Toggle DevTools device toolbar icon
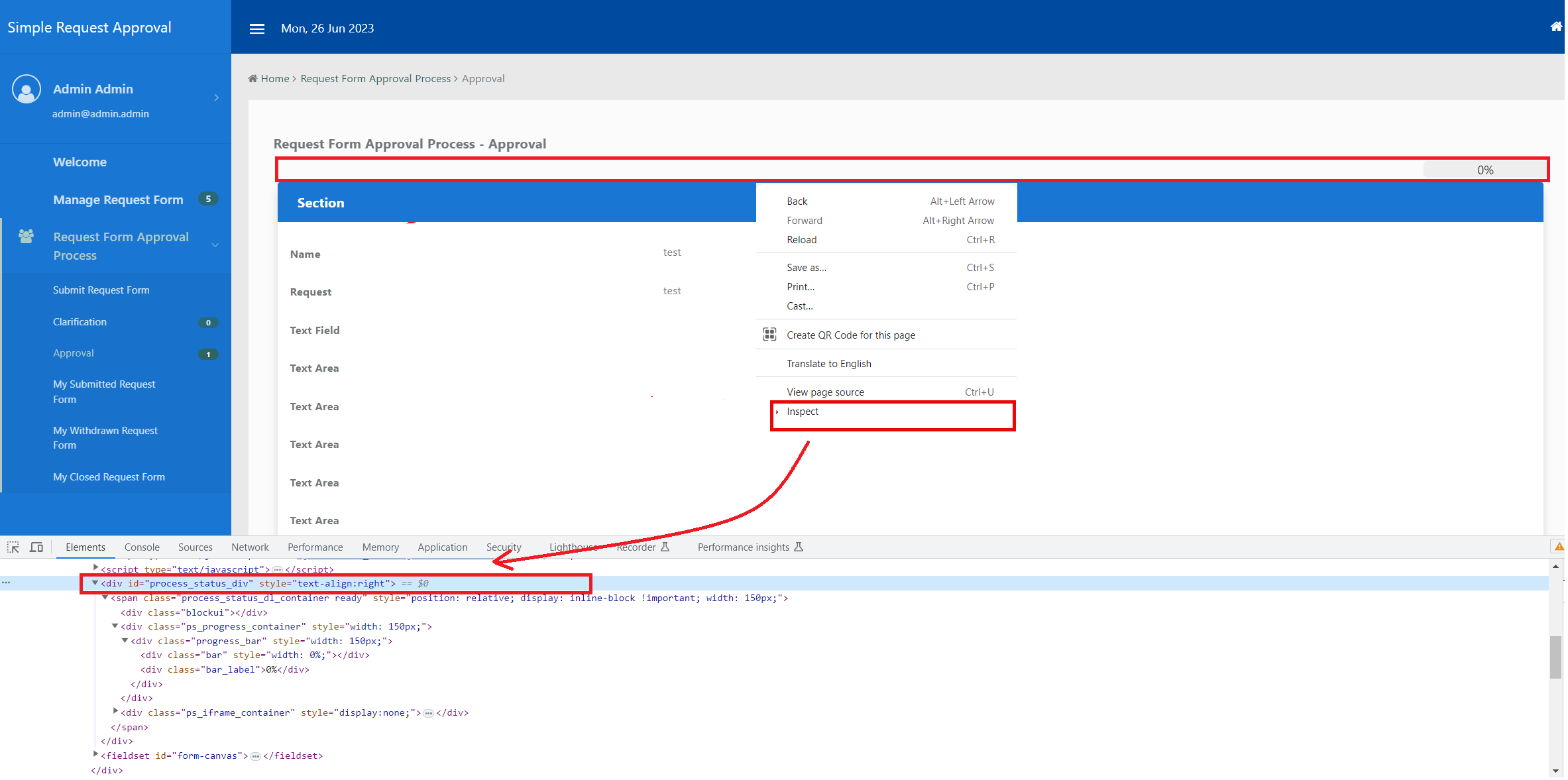Screen dimensions: 1568x780 (x=36, y=547)
